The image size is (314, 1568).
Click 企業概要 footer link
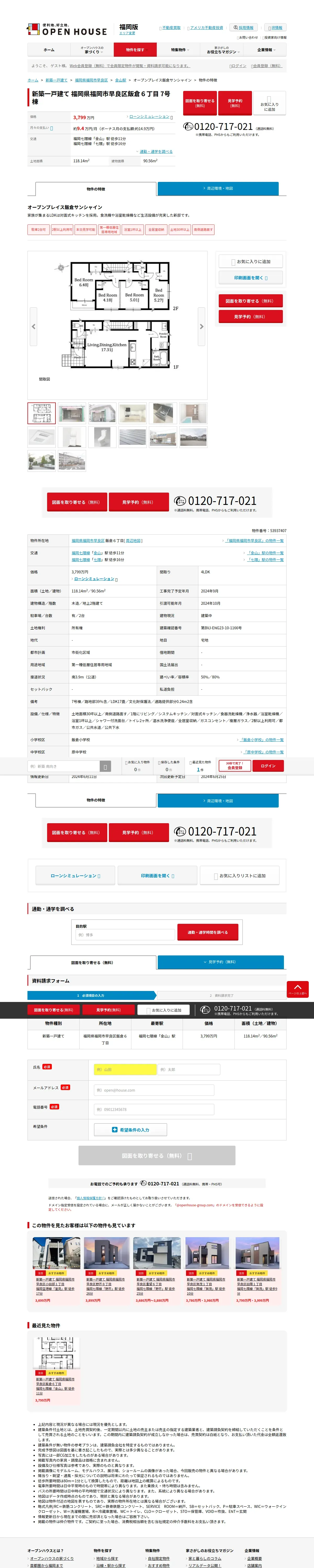click(254, 1558)
